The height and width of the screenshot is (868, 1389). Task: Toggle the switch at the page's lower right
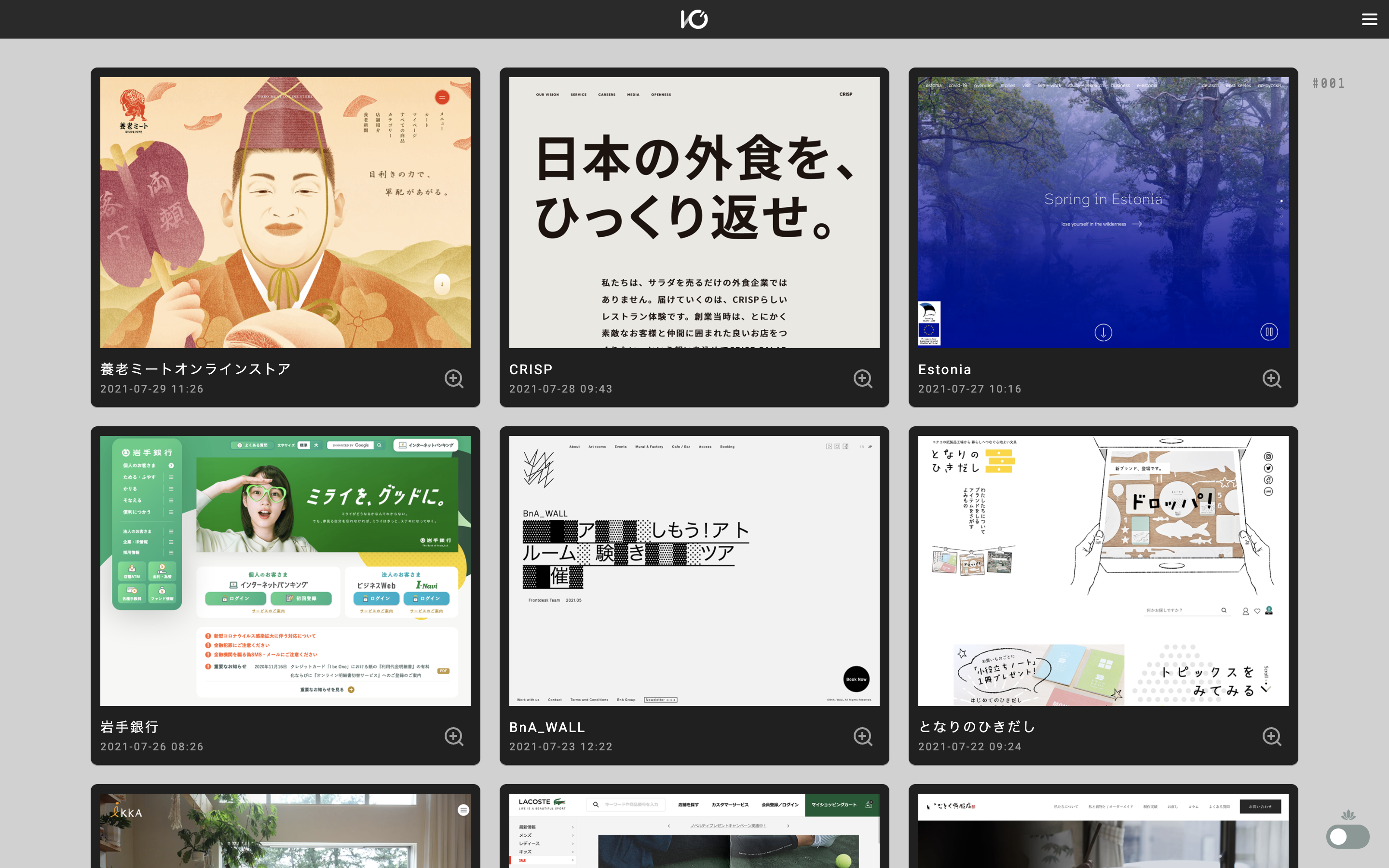(x=1348, y=837)
